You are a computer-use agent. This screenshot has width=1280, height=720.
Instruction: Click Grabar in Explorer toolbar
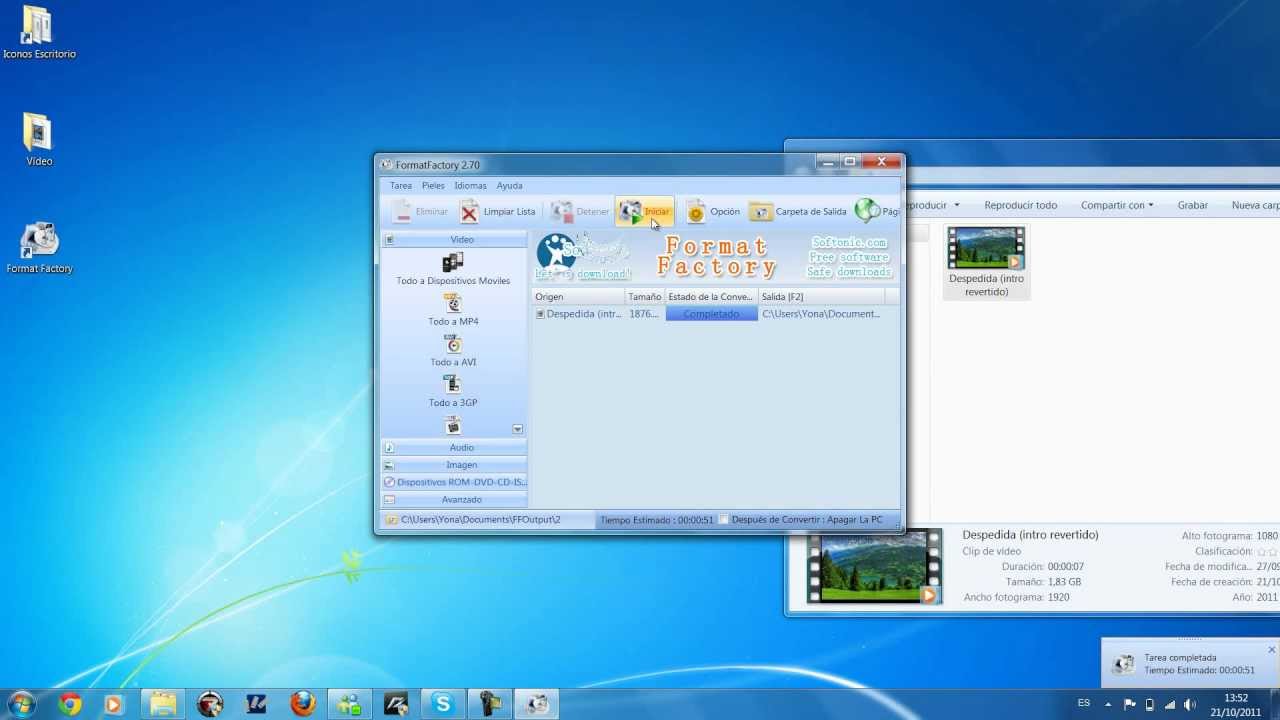pyautogui.click(x=1192, y=205)
